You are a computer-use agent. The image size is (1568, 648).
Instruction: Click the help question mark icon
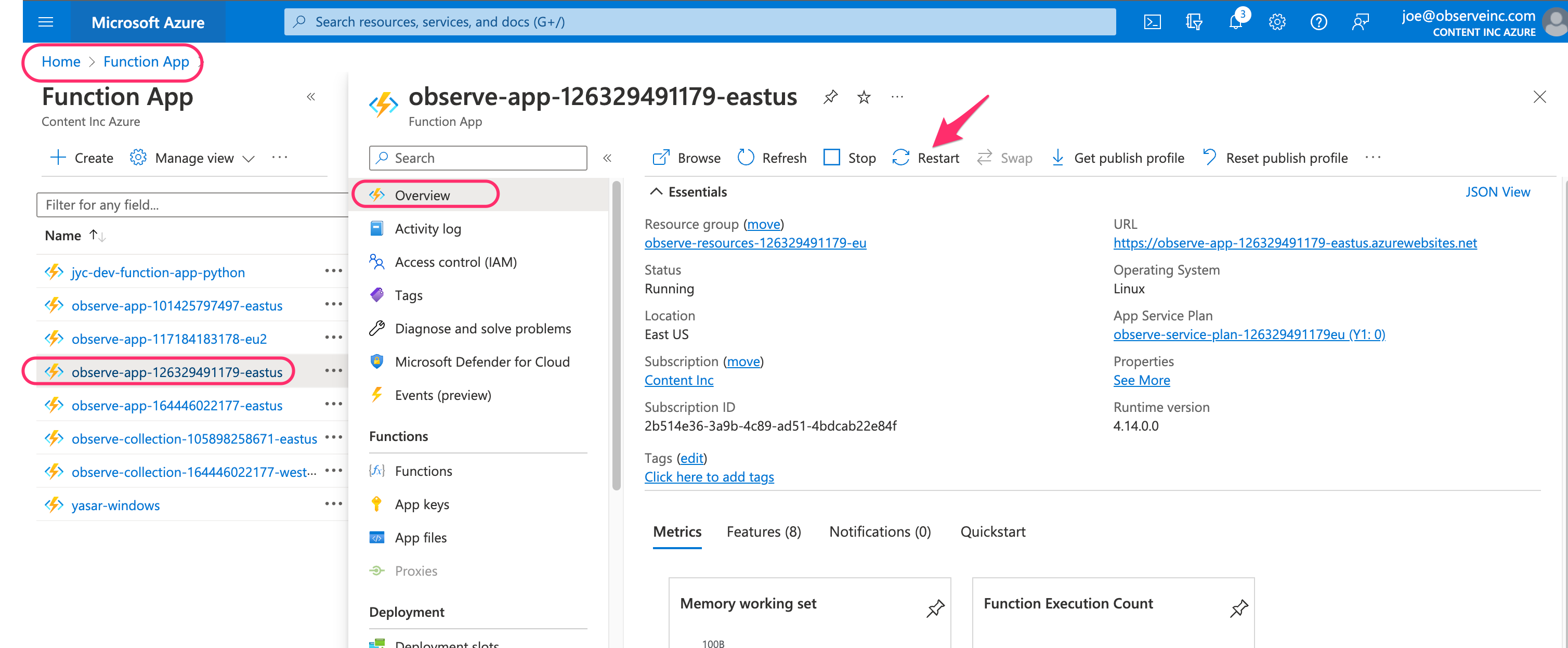(1318, 22)
